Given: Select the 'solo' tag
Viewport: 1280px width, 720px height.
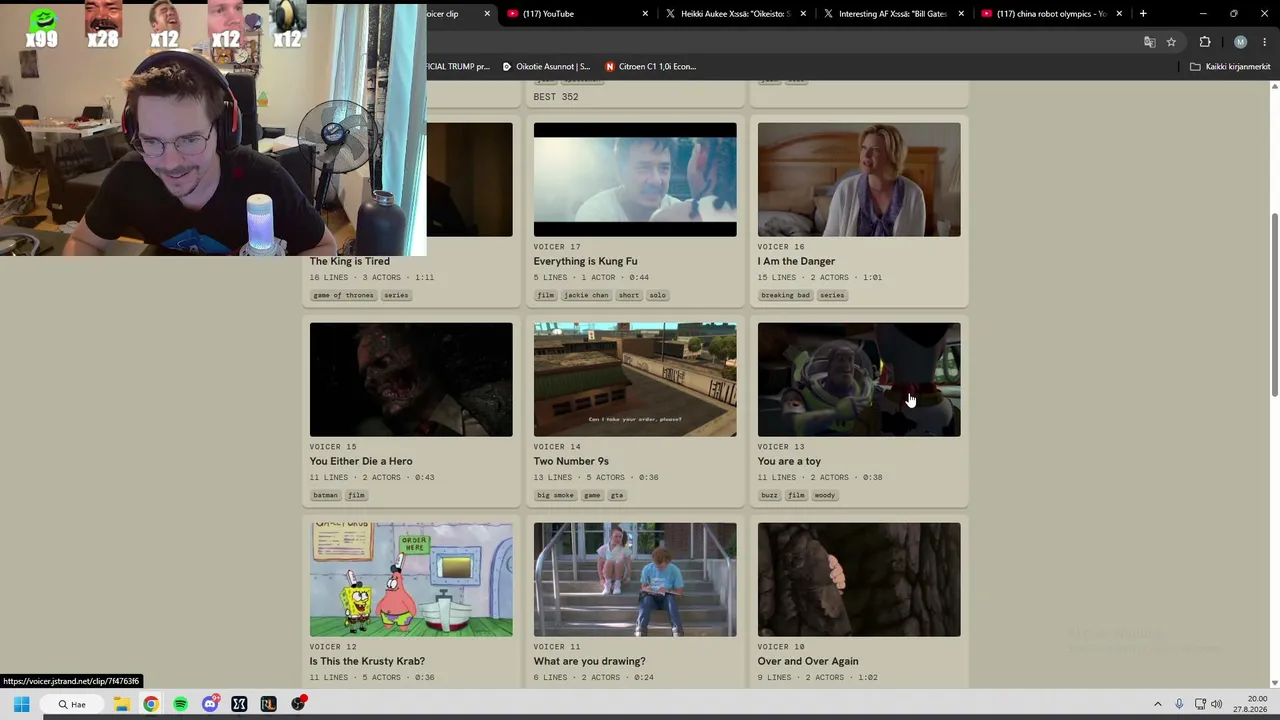Looking at the screenshot, I should (x=657, y=295).
